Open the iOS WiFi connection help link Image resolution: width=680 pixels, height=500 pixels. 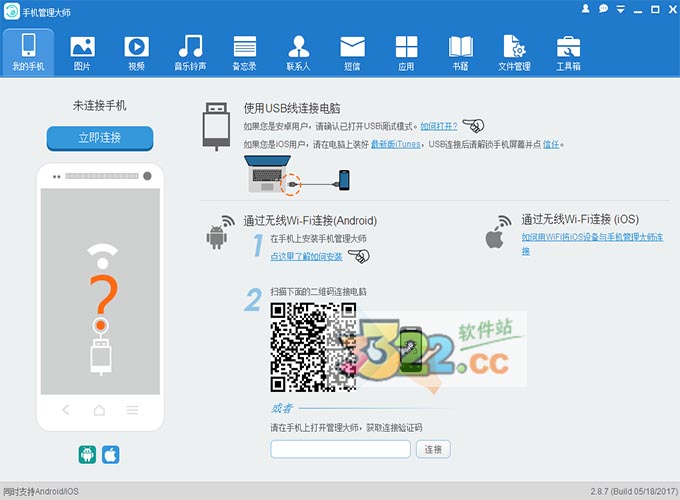tap(592, 244)
